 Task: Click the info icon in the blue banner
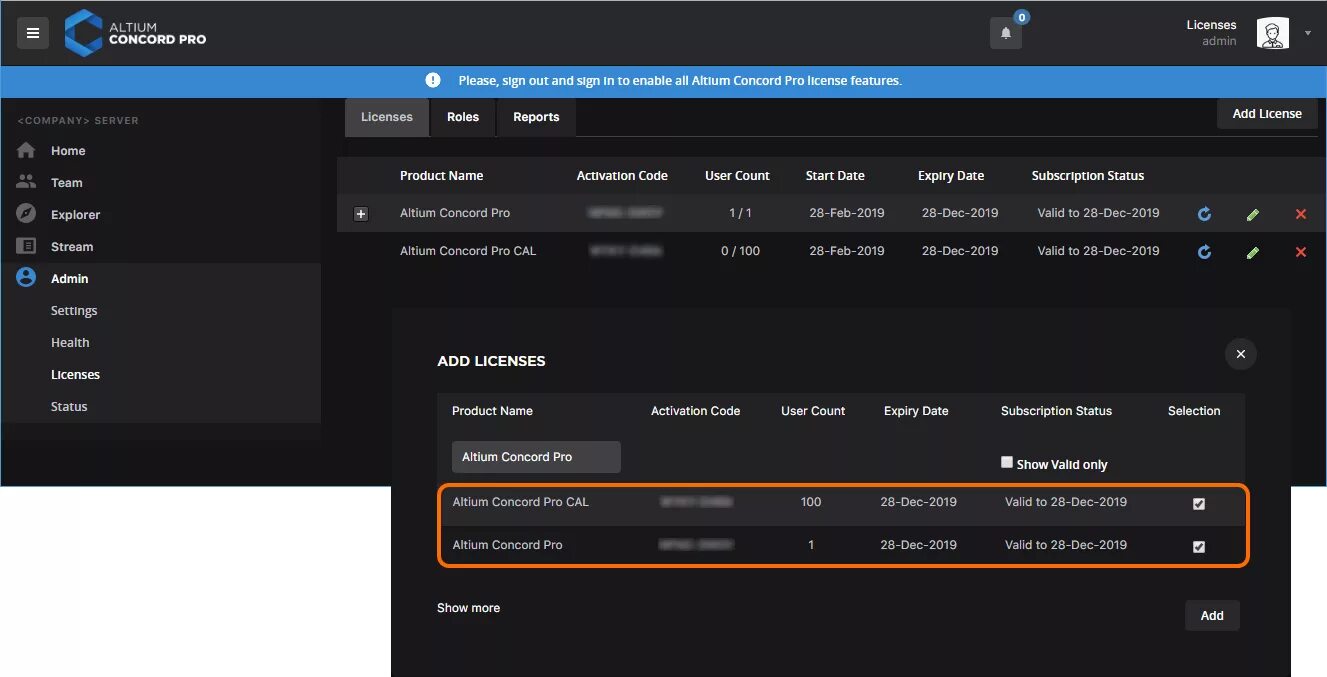click(x=433, y=80)
